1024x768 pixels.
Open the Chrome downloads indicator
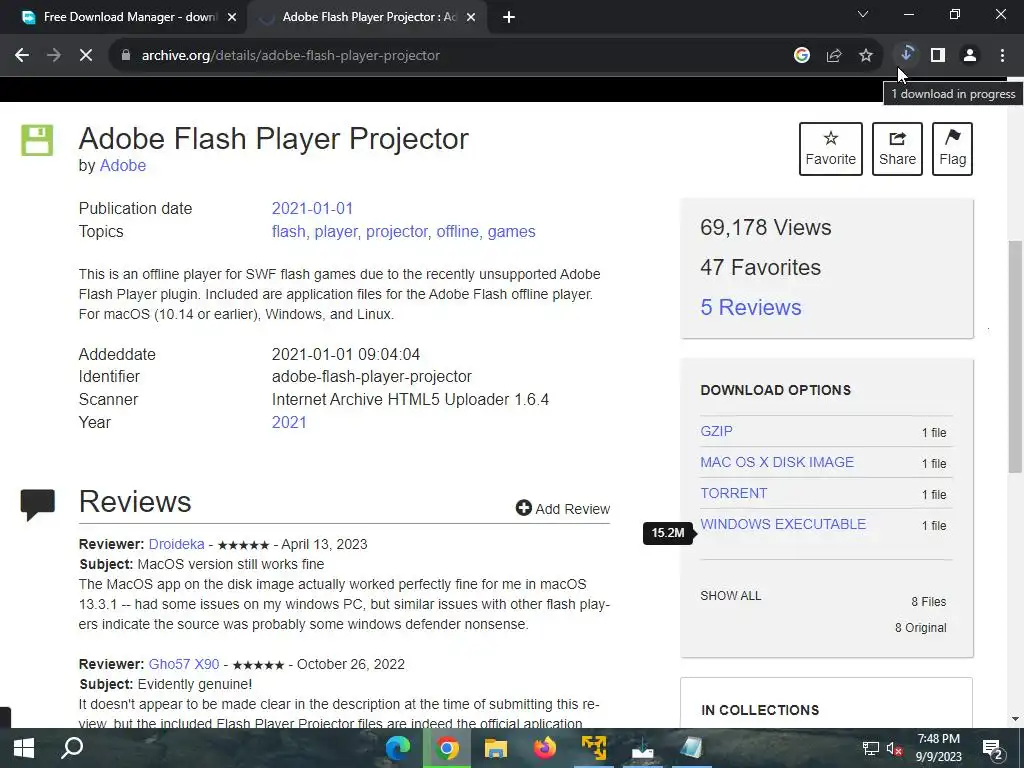coord(906,56)
